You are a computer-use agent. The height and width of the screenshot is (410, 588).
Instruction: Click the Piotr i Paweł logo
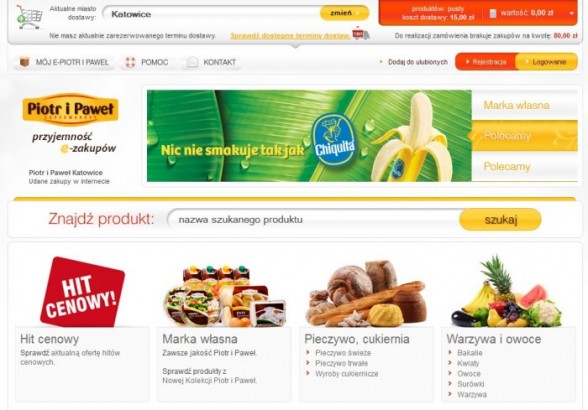coord(70,109)
